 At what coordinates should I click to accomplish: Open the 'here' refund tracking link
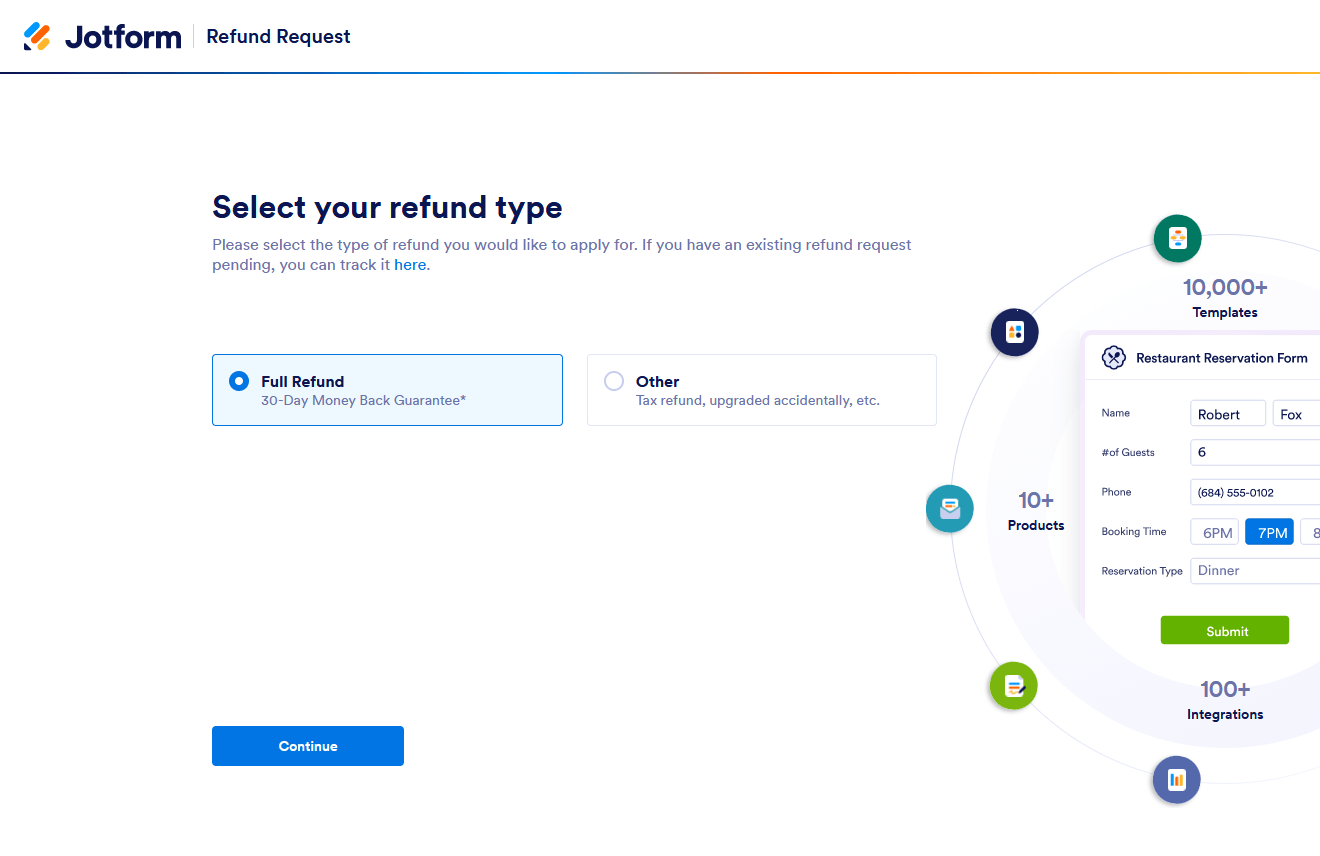[410, 265]
